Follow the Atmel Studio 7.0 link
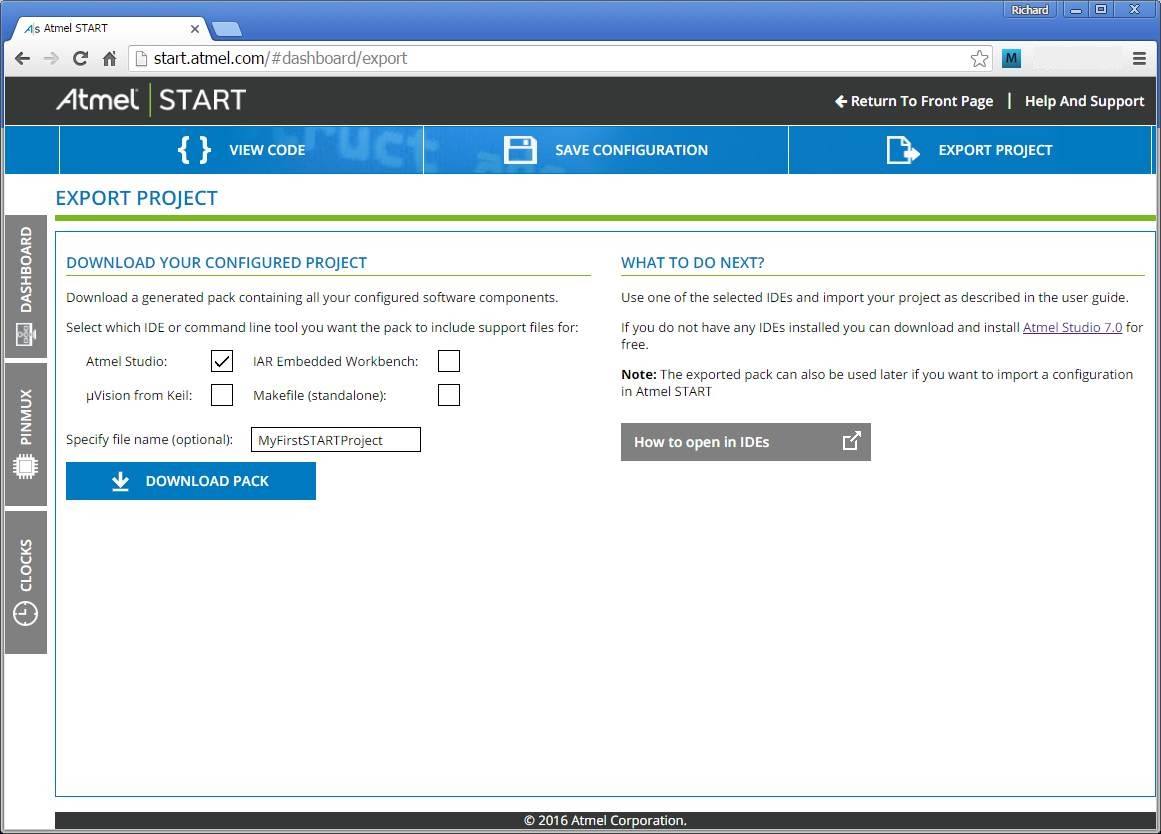 click(x=1072, y=327)
